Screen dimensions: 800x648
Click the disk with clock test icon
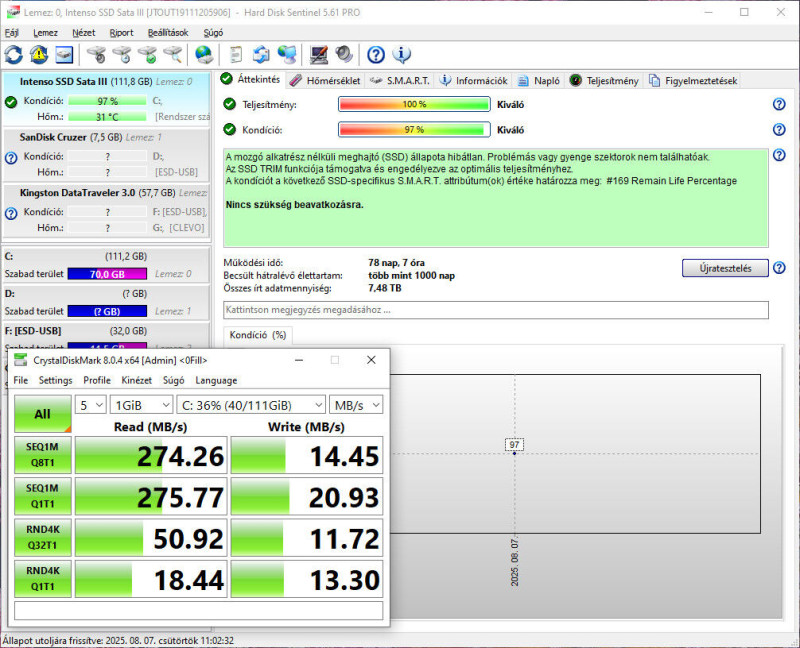[x=121, y=54]
